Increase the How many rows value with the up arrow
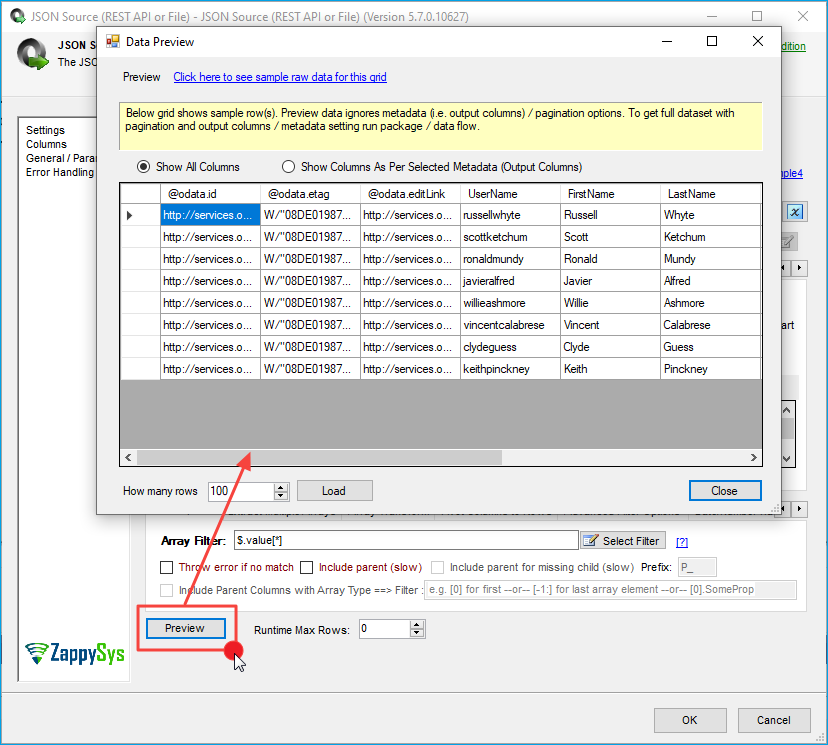 coord(281,486)
